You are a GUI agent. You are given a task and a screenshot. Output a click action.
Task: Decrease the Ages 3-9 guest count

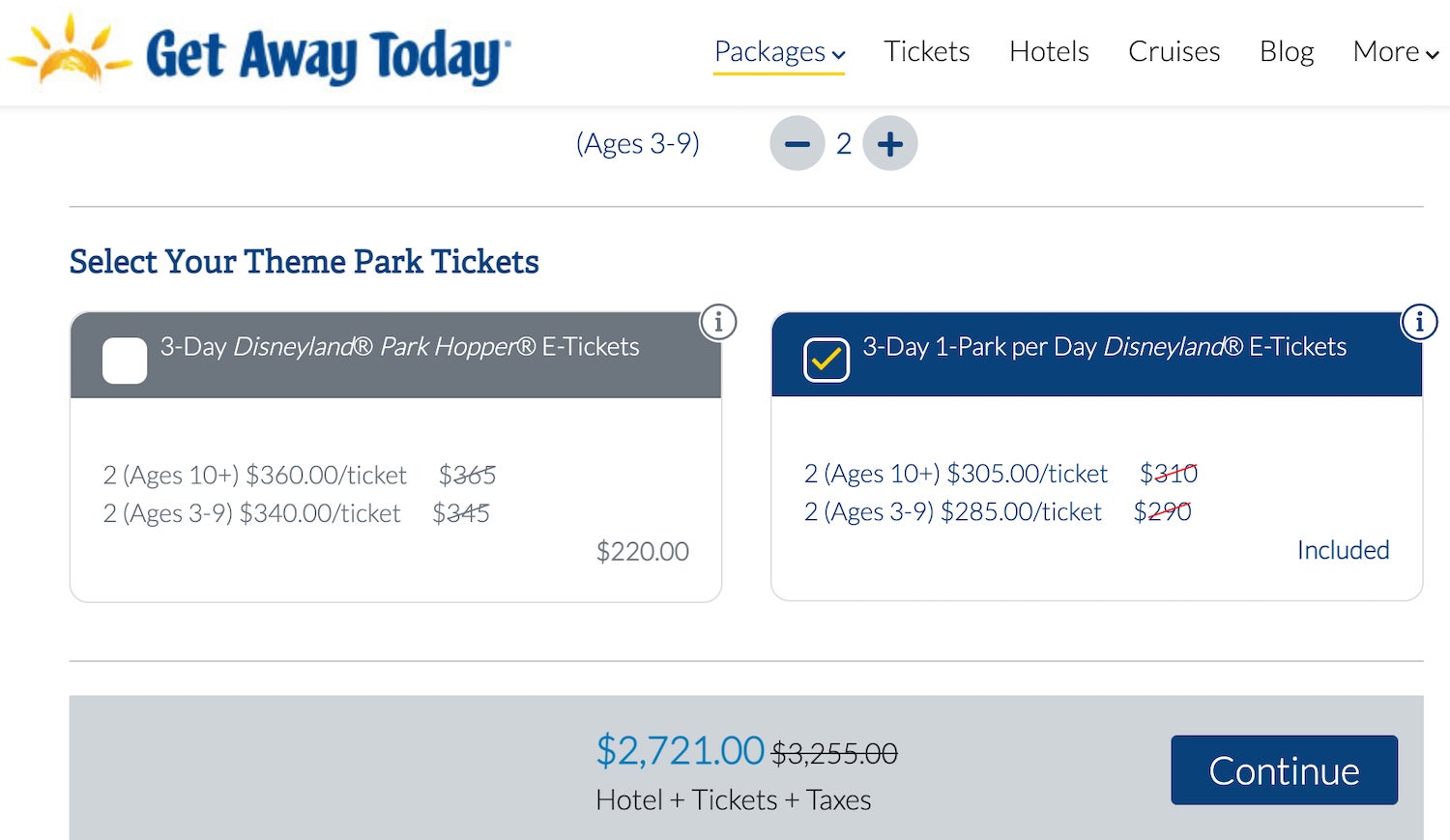coord(797,144)
